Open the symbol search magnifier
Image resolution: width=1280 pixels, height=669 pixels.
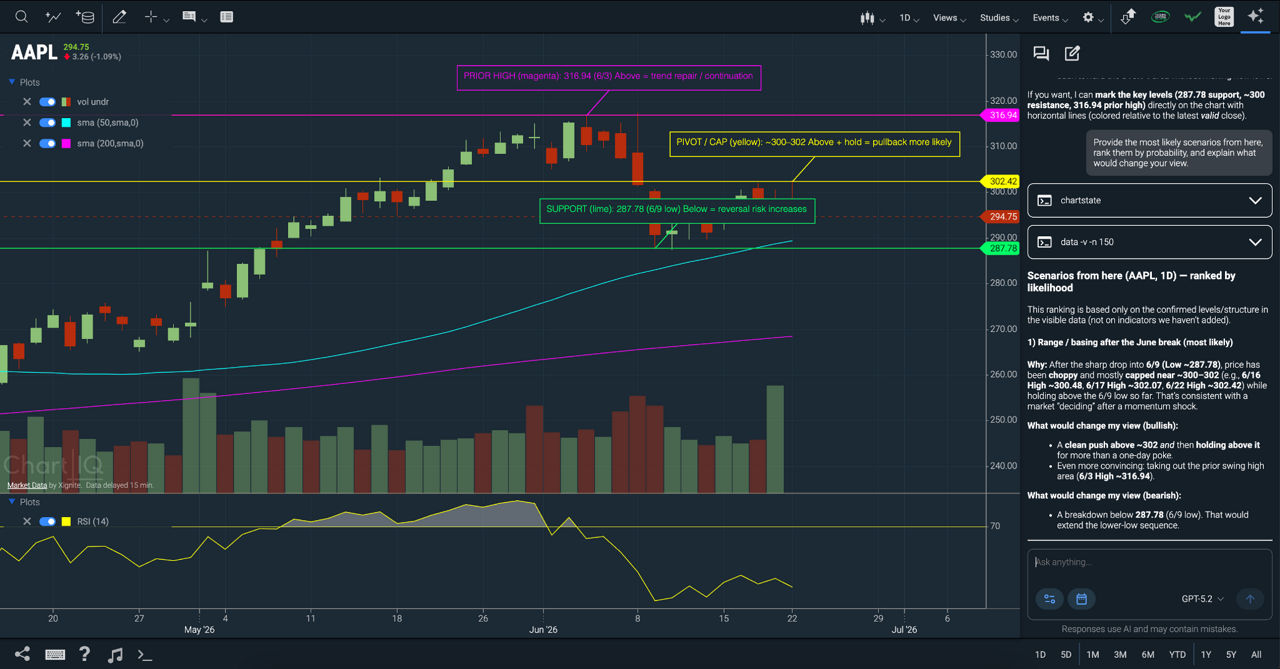click(21, 17)
